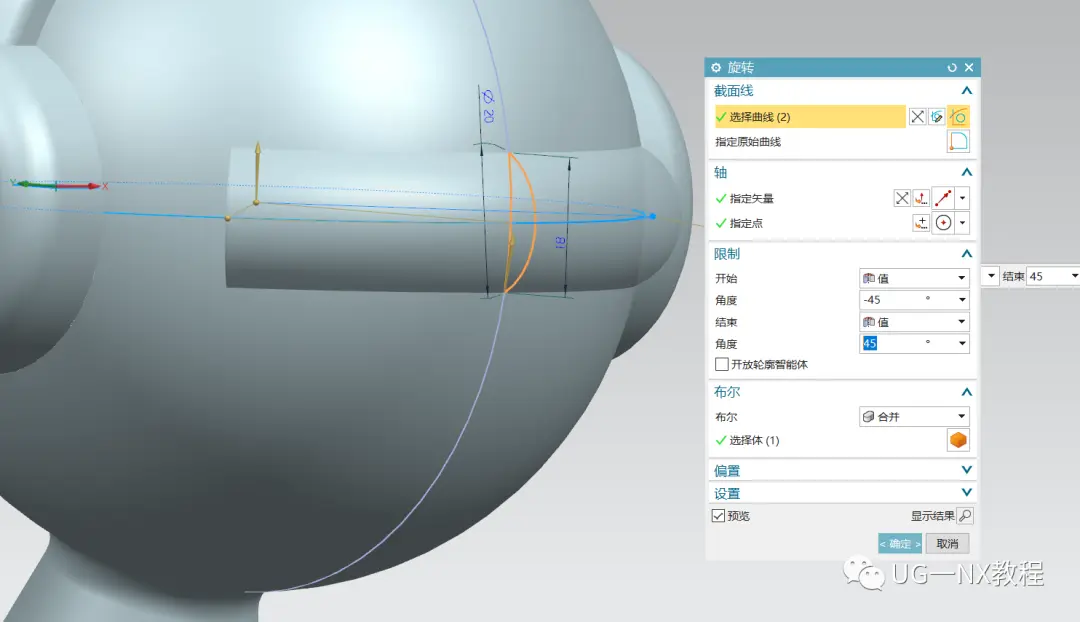This screenshot has width=1080, height=622.
Task: Click the on-screen 结束 45 input box
Action: click(1046, 276)
